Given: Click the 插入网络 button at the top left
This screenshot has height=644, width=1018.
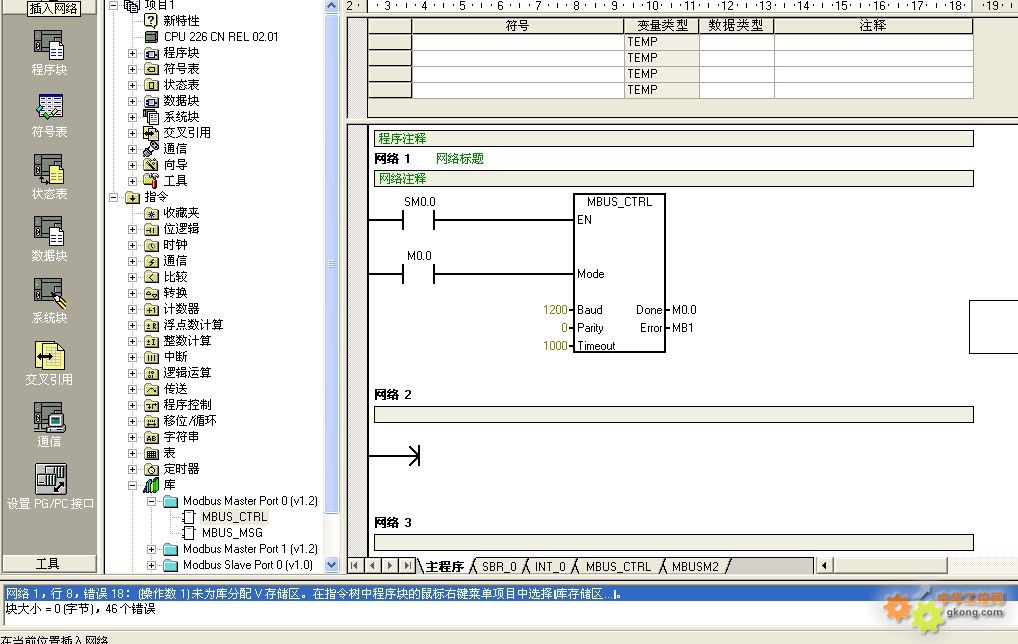Looking at the screenshot, I should 54,8.
